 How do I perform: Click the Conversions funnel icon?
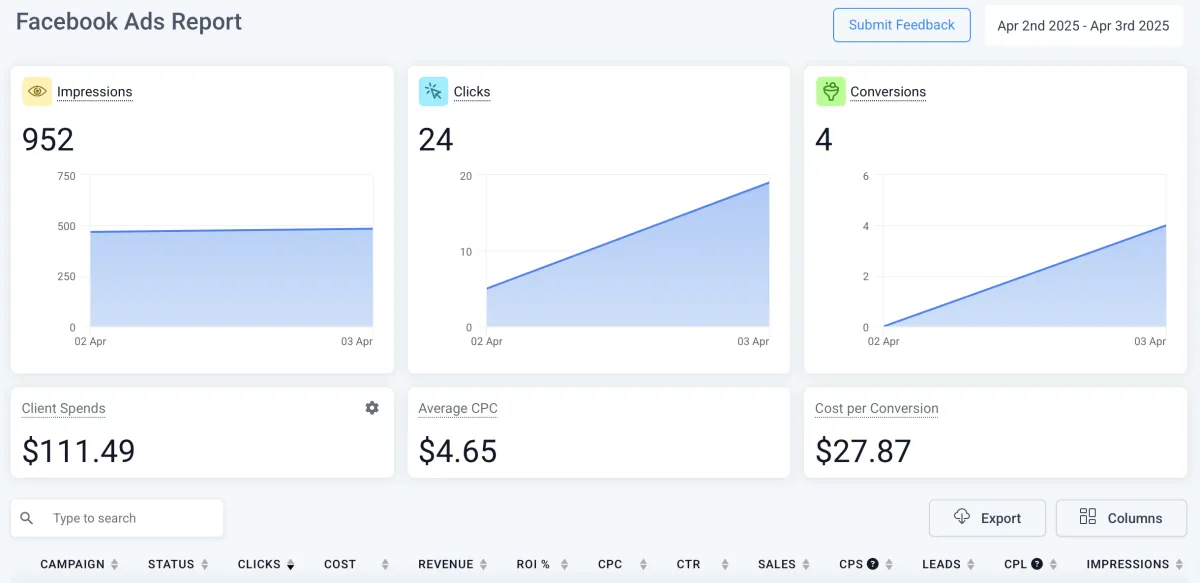point(830,91)
